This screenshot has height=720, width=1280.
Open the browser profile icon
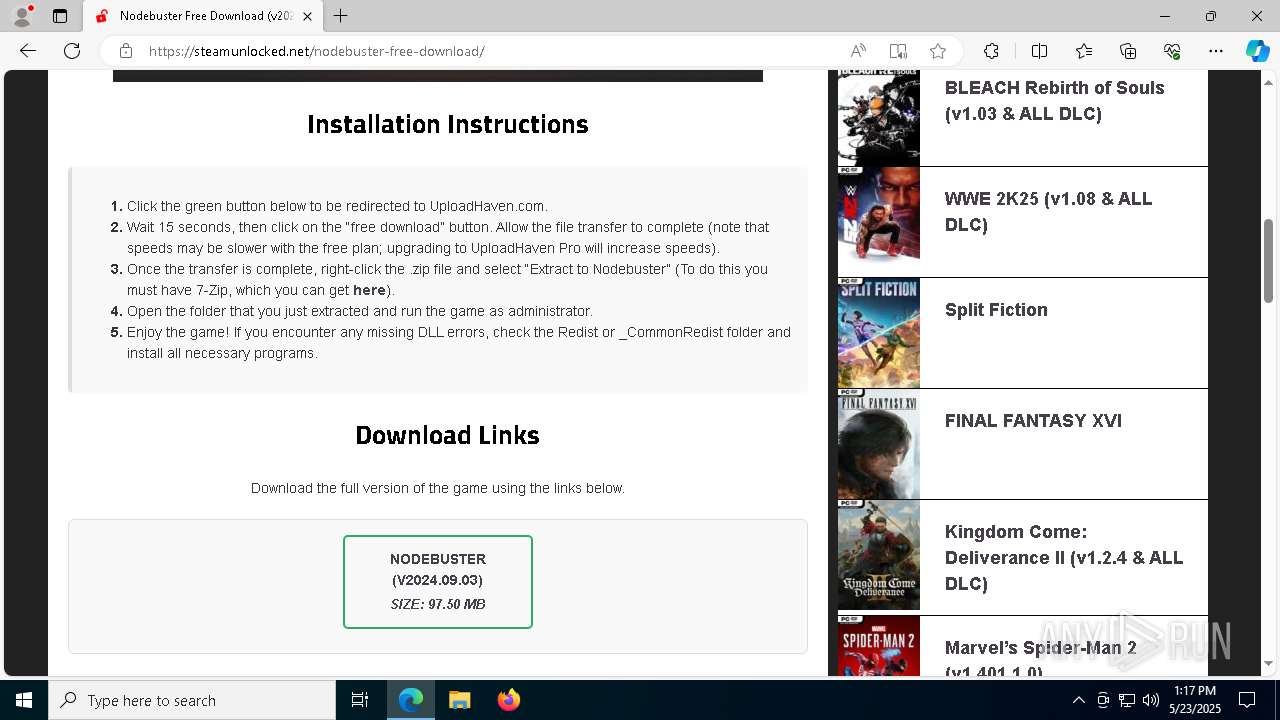(x=22, y=16)
